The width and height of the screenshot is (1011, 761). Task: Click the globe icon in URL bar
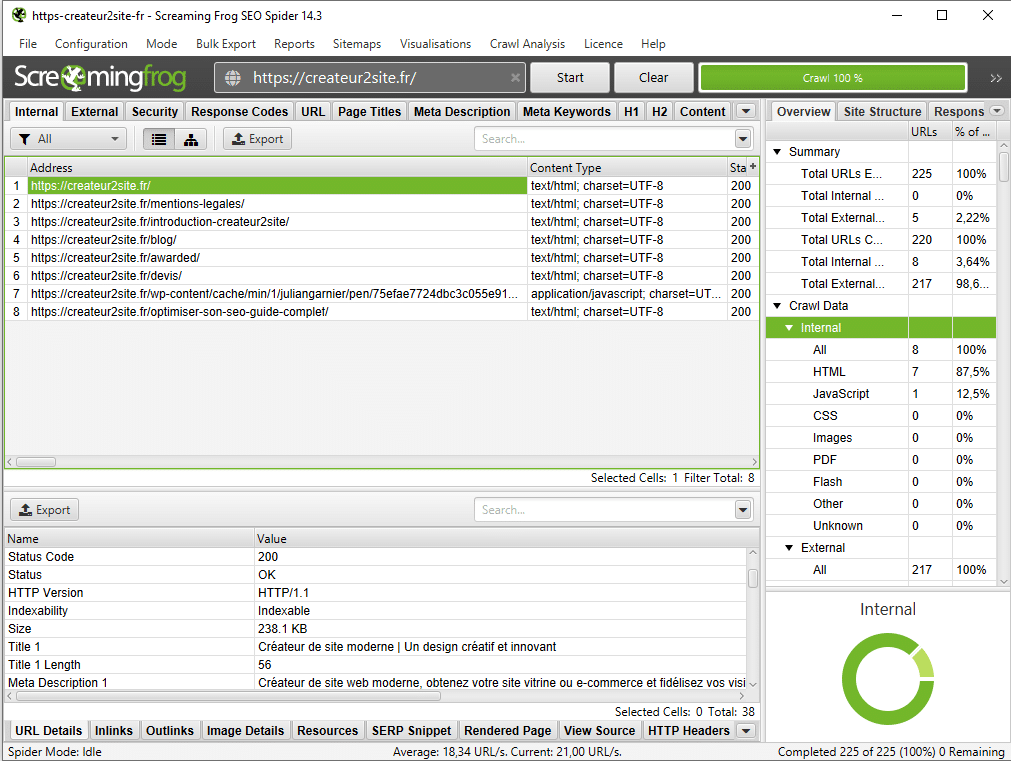click(x=233, y=78)
